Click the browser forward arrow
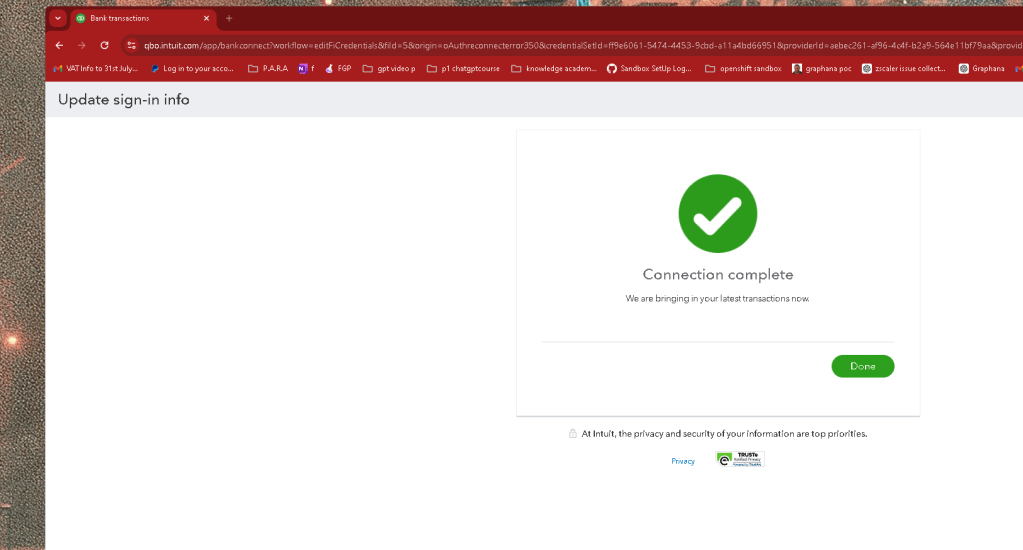The image size is (1023, 550). tap(82, 45)
